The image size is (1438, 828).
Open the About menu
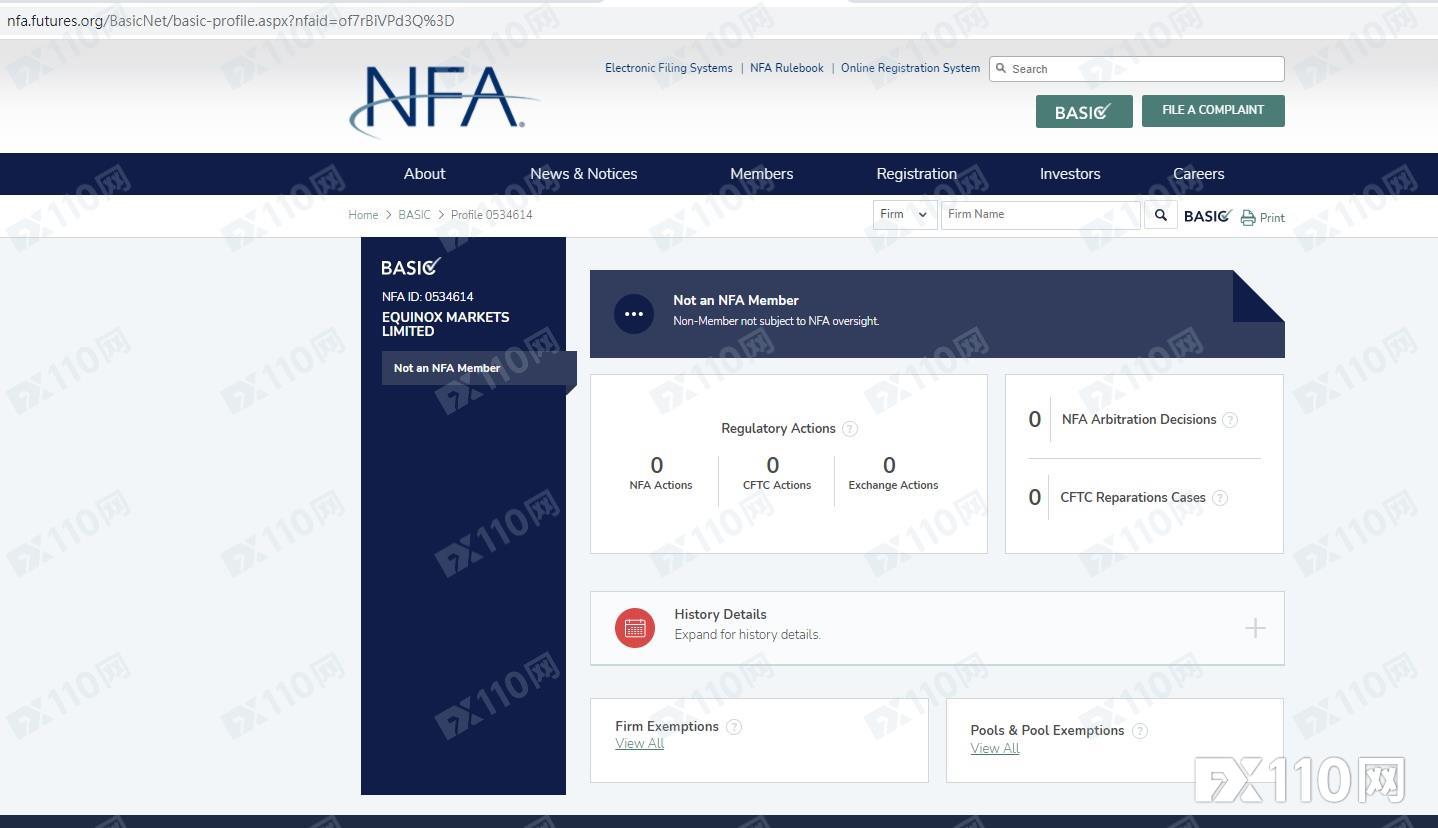(x=425, y=174)
